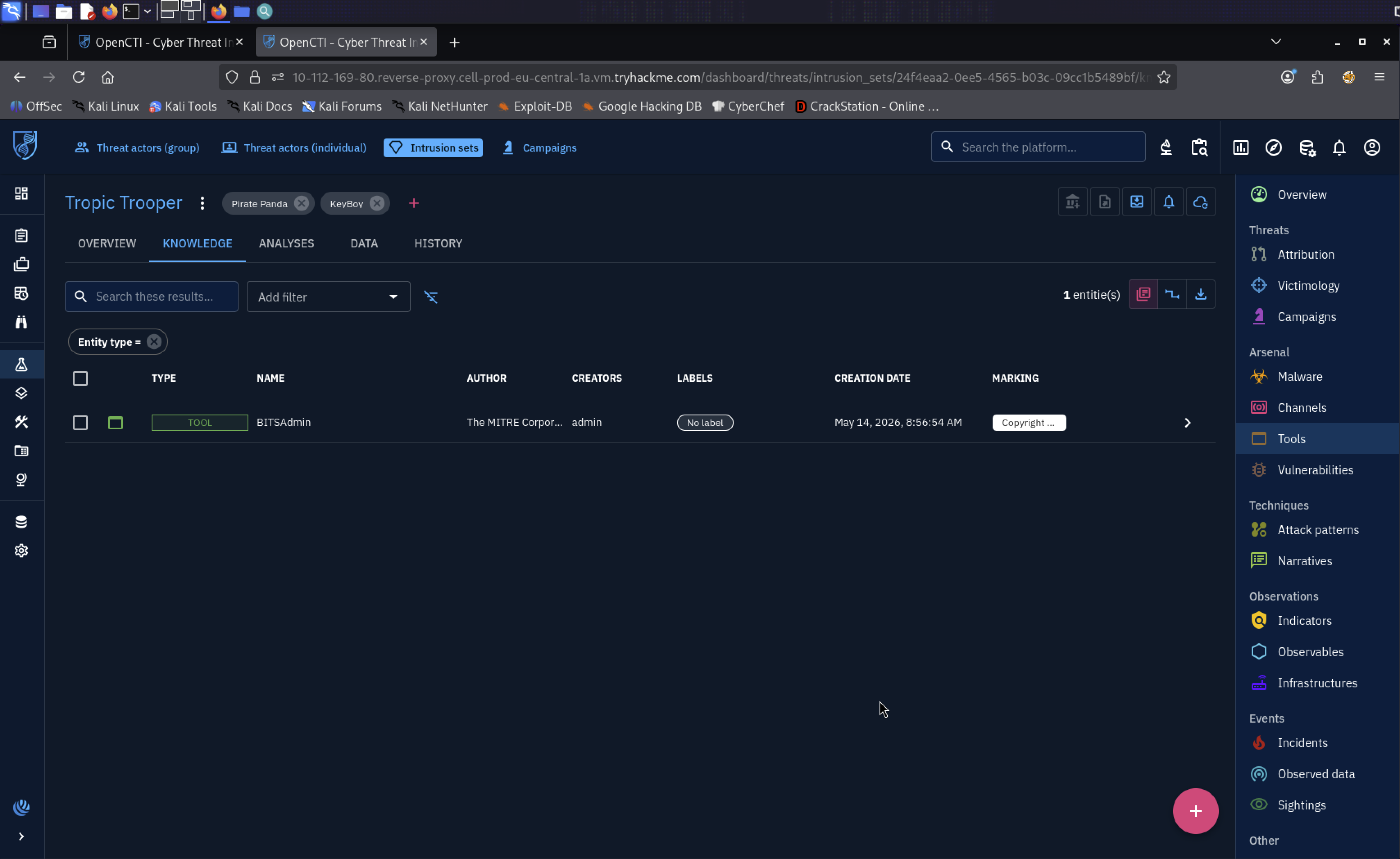
Task: Open the Add filter dropdown
Action: tap(329, 297)
